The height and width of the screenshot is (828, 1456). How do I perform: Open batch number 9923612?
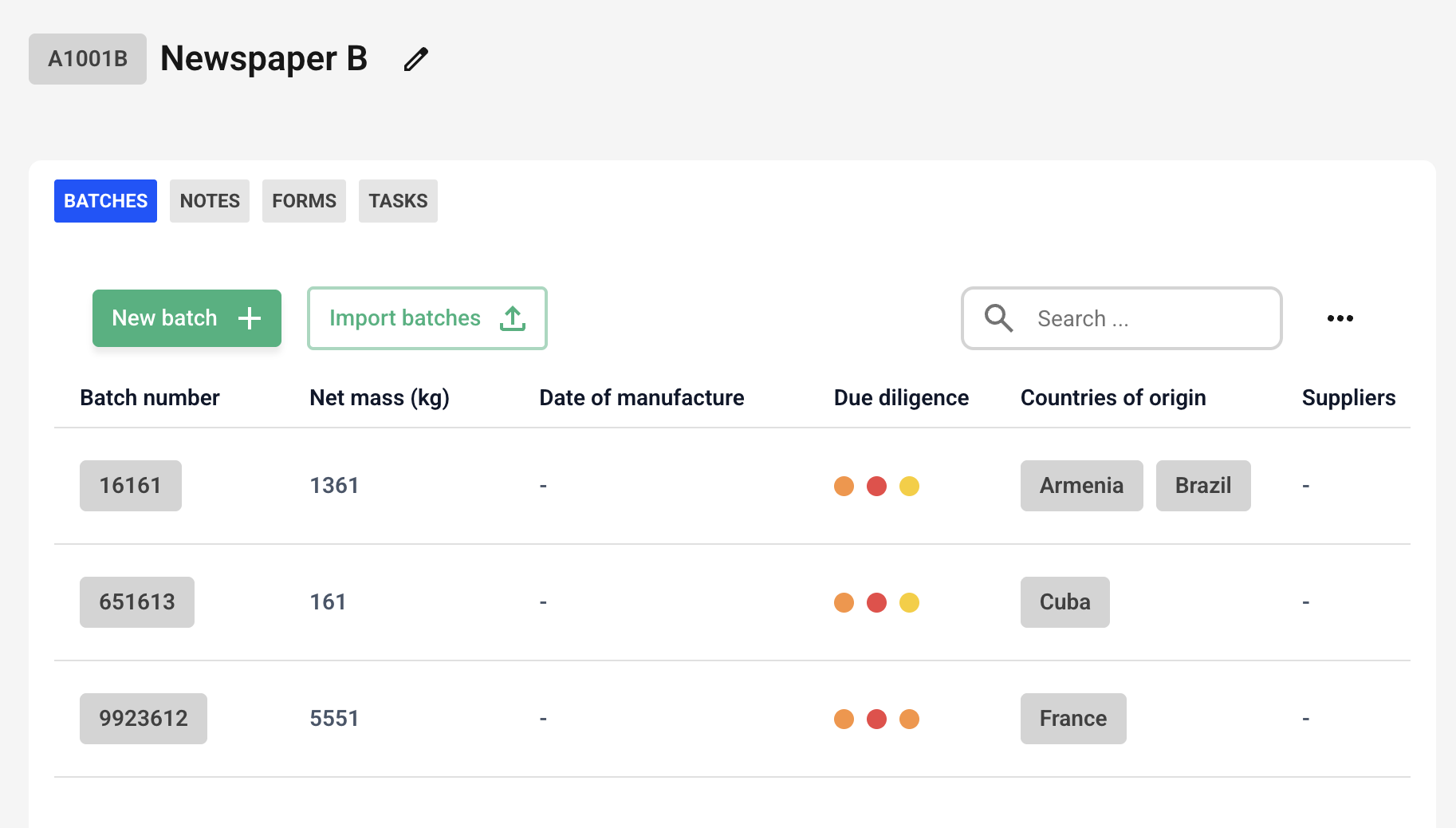(x=143, y=719)
